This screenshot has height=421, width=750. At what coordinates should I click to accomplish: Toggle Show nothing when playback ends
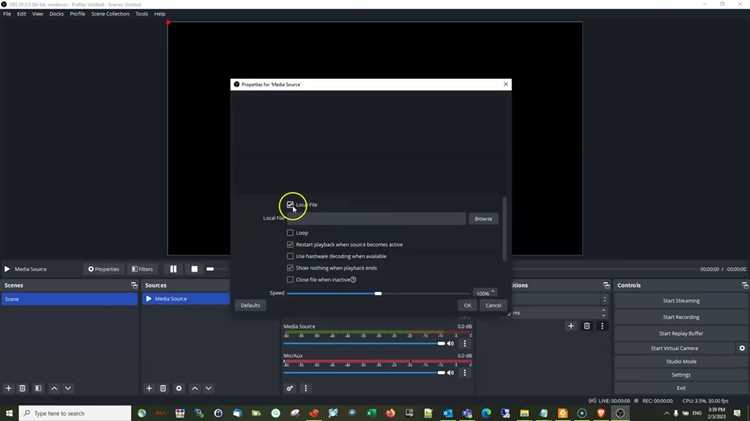(290, 268)
